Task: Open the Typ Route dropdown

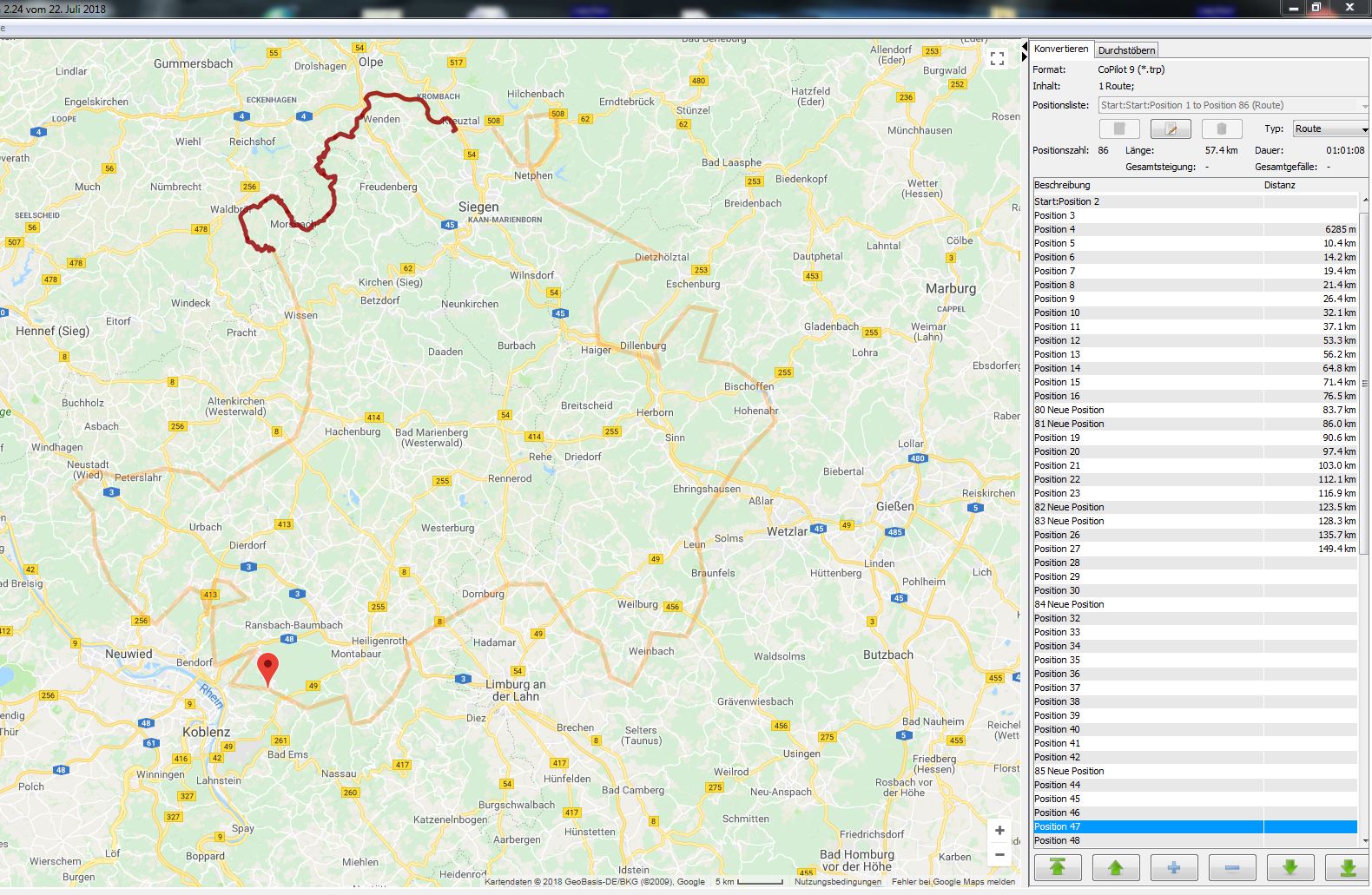Action: (1330, 129)
